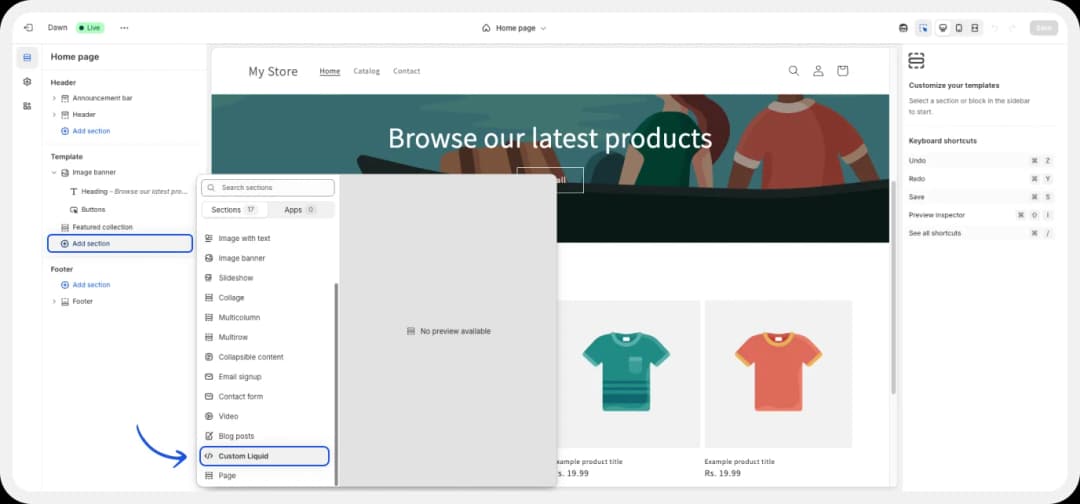Expand the Footer section in sidebar
The image size is (1080, 504).
[x=54, y=302]
